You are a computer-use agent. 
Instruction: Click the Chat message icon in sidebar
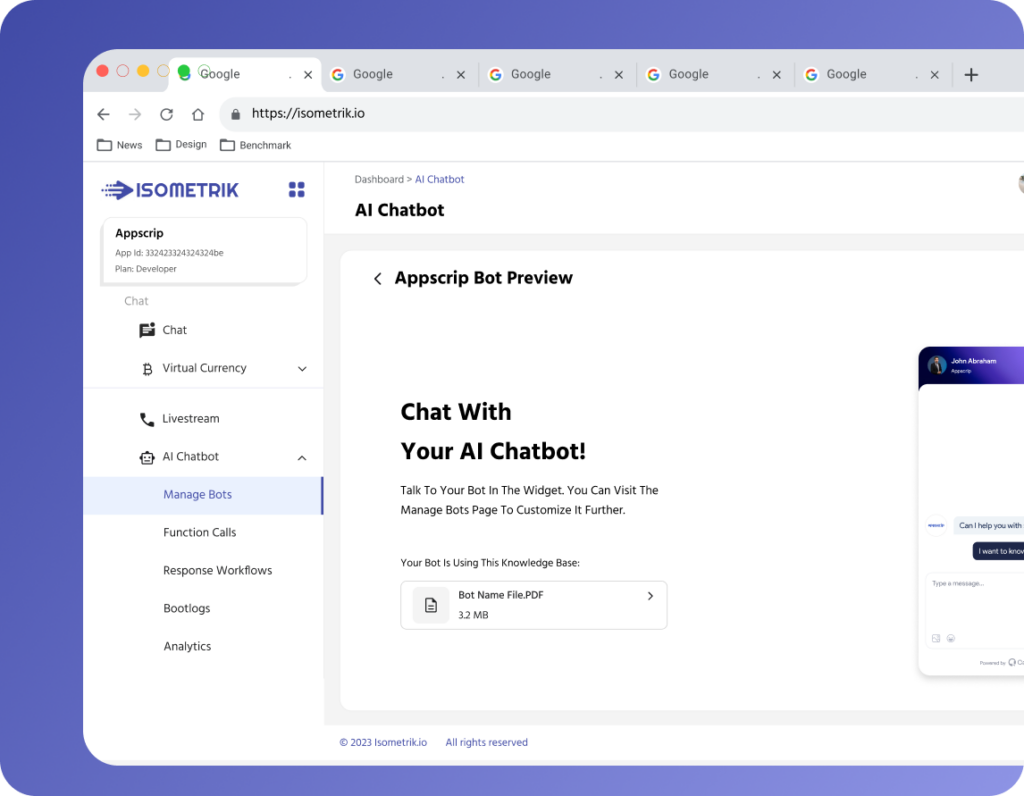(x=147, y=330)
